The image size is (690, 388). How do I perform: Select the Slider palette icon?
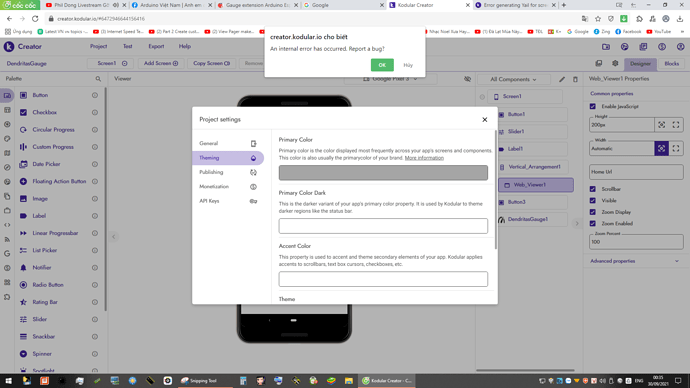click(23, 319)
